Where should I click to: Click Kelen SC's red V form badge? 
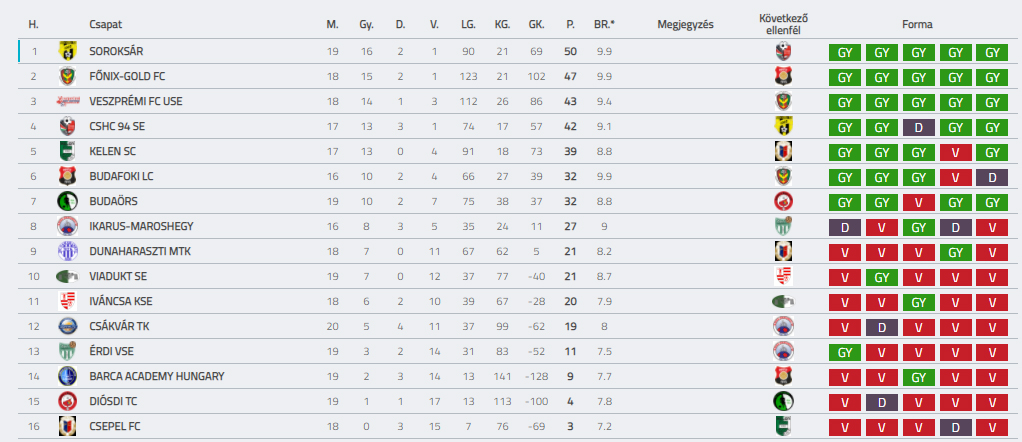coord(955,151)
